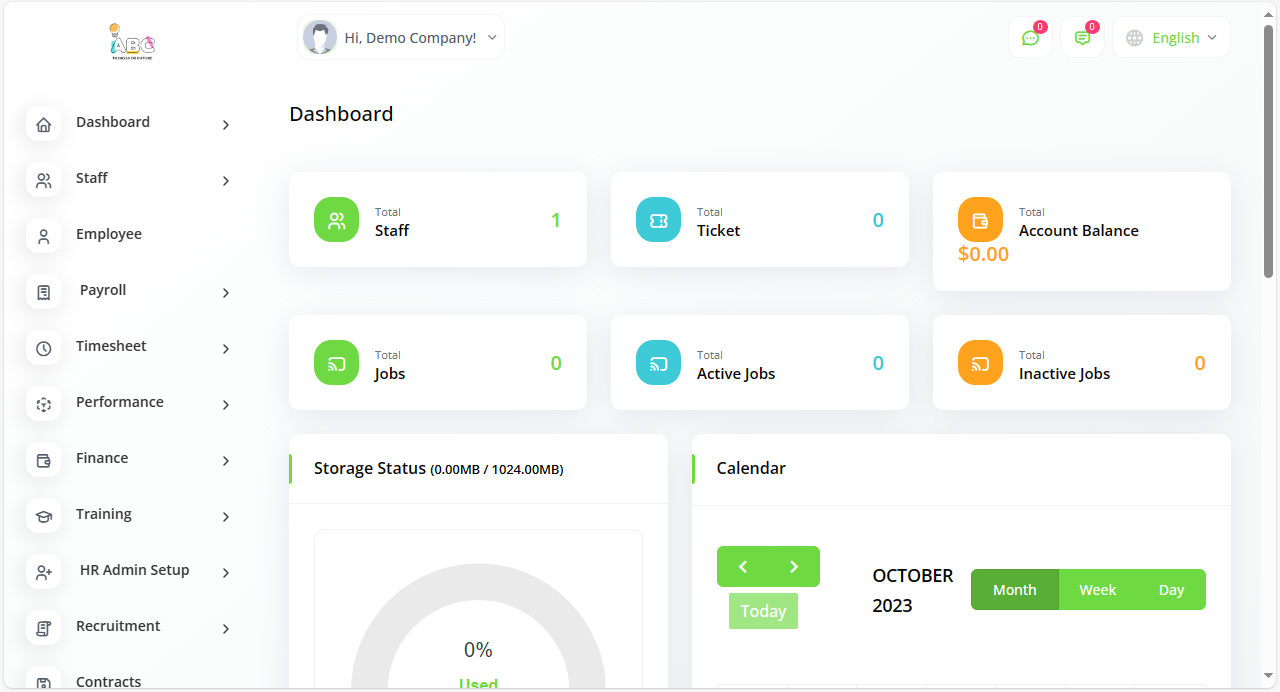Select the Month calendar view

point(1014,590)
